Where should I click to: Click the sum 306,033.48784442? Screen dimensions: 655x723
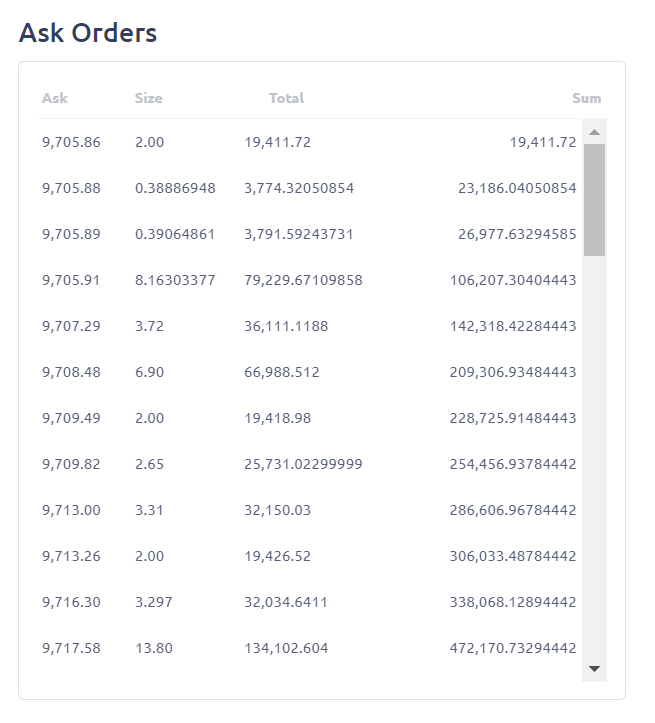pos(513,556)
